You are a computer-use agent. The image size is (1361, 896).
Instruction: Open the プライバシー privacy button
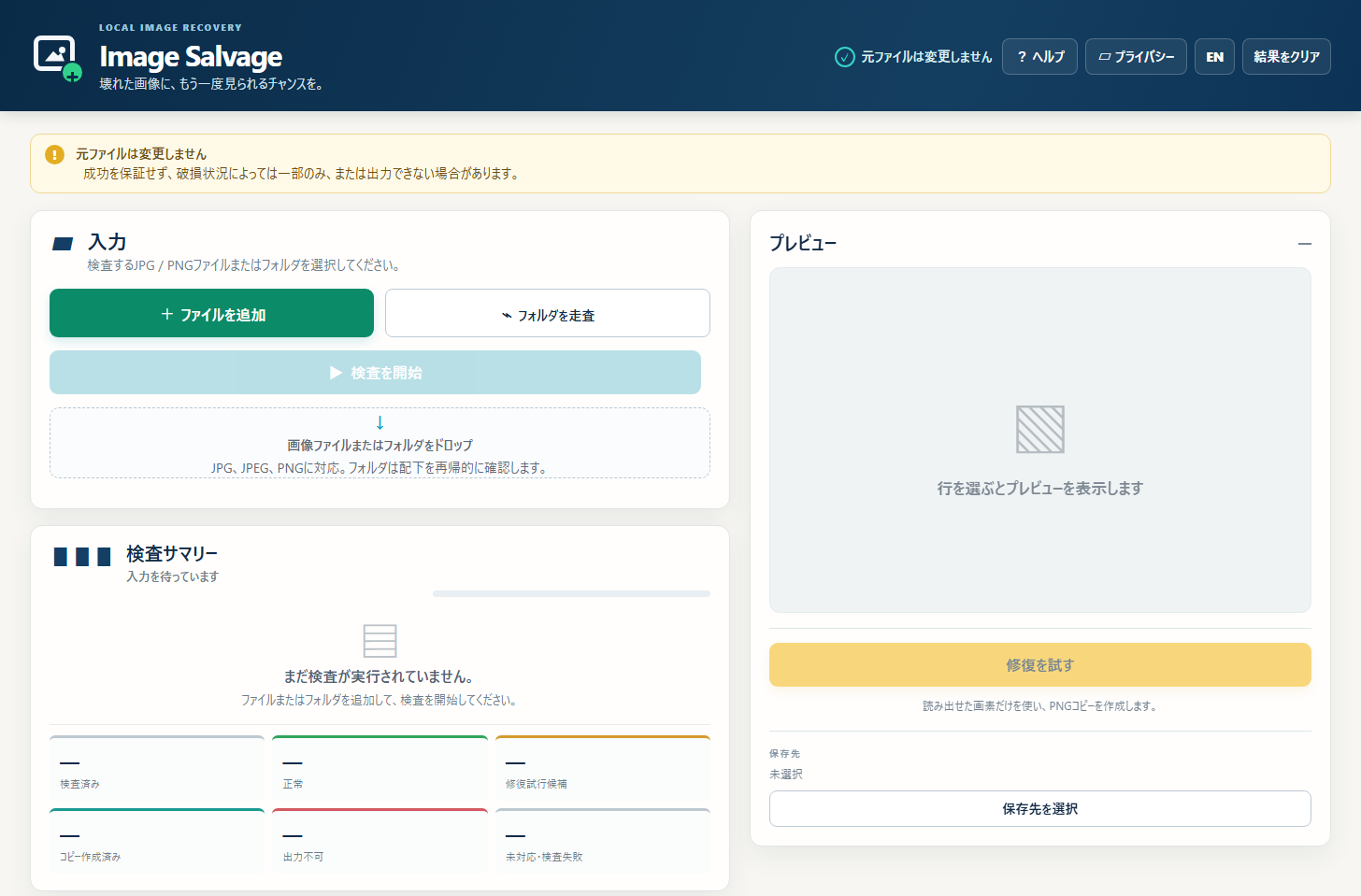pyautogui.click(x=1136, y=57)
